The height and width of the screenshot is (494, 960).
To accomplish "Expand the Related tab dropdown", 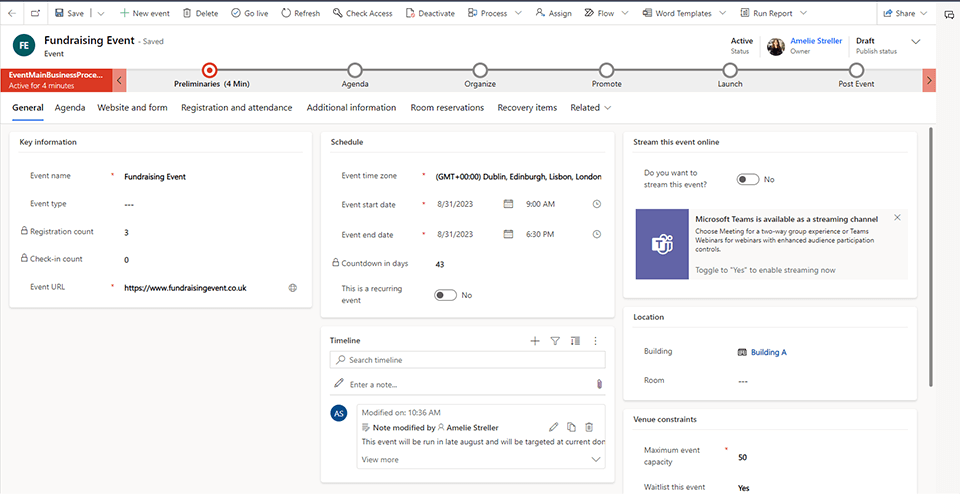I will pyautogui.click(x=590, y=108).
